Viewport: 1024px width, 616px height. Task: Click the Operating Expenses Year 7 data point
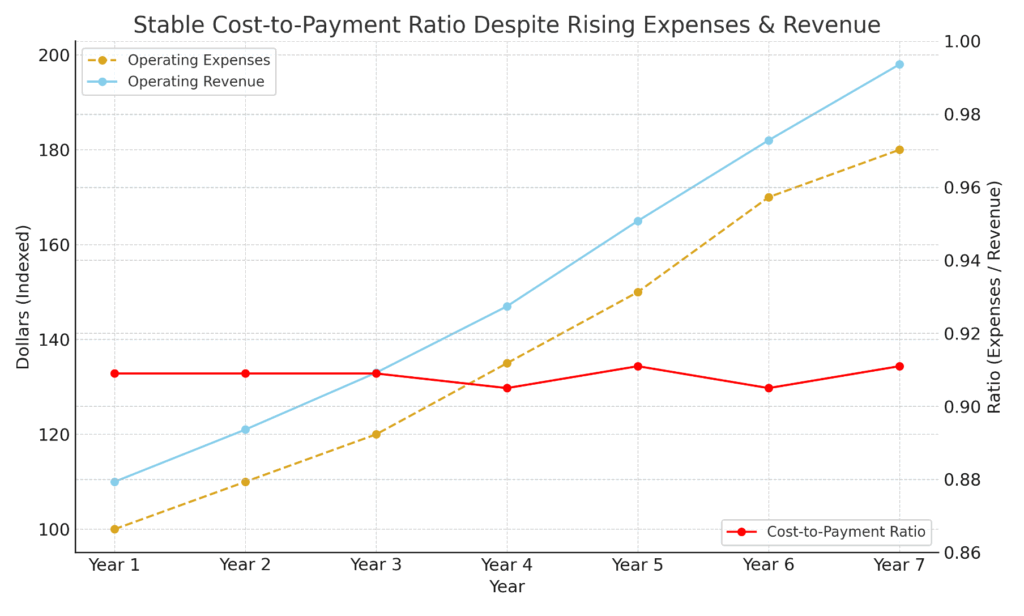pos(899,150)
